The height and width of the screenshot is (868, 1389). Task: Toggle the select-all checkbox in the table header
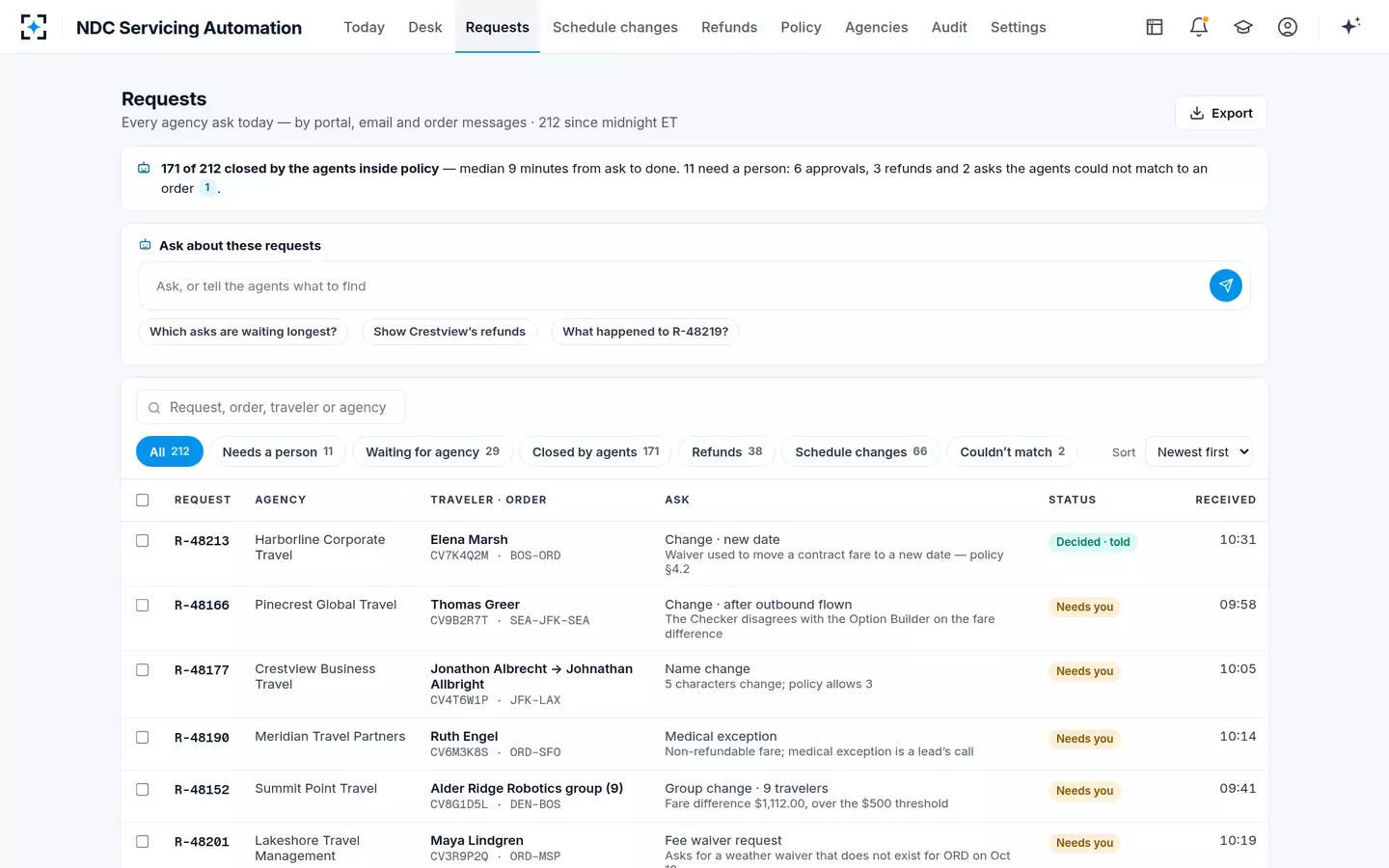143,500
